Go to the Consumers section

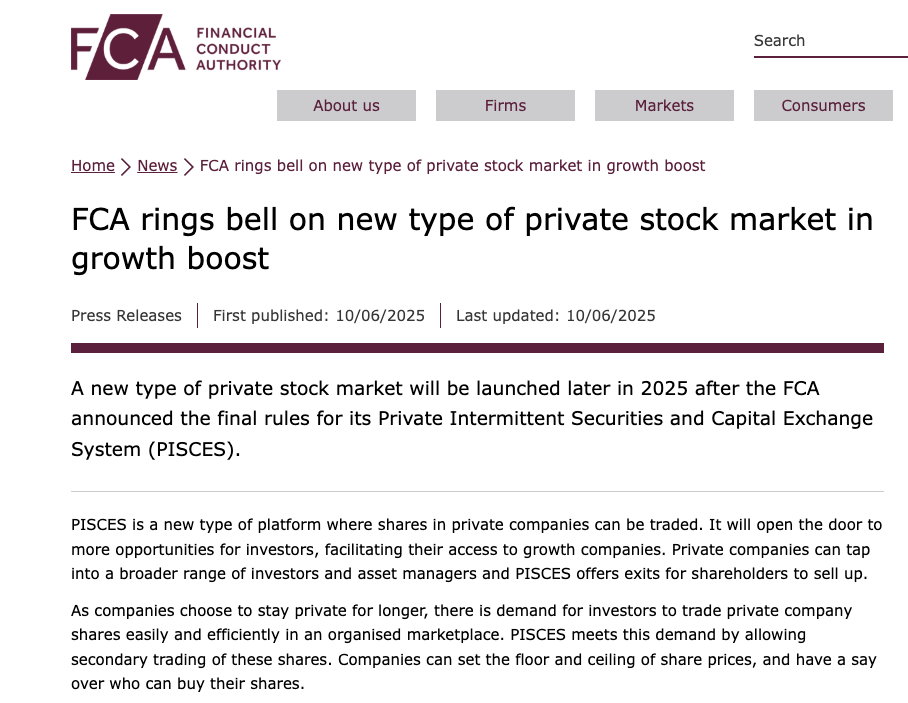tap(823, 106)
